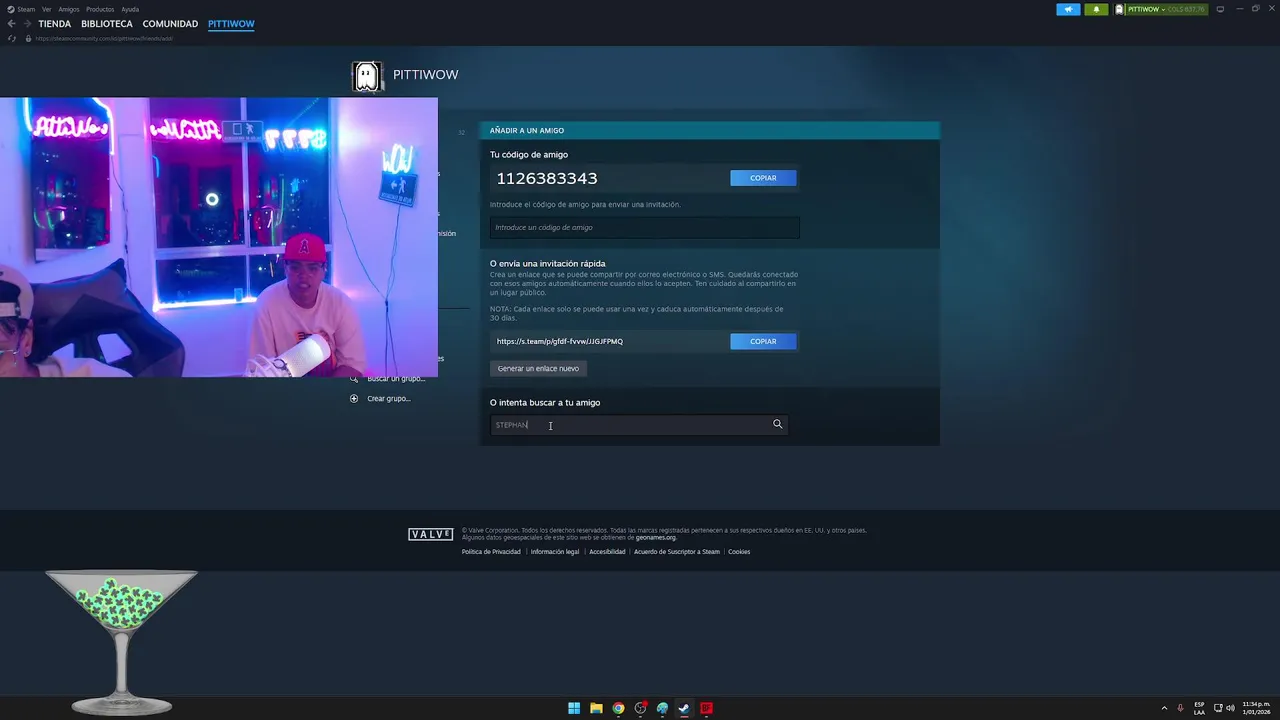Click Crear grupo in sidebar
Image resolution: width=1280 pixels, height=720 pixels.
click(x=389, y=398)
